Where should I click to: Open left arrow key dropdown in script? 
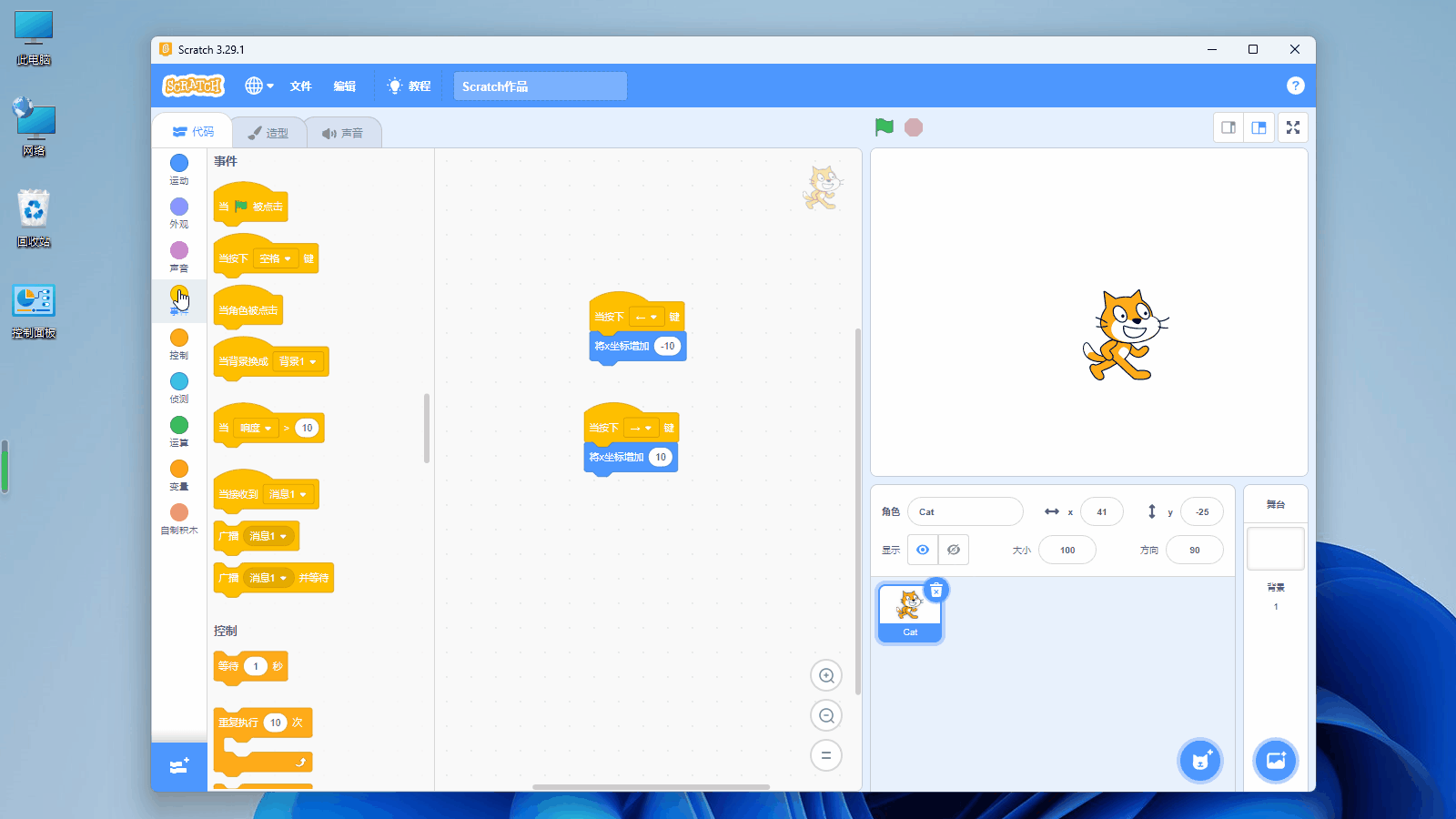[647, 317]
